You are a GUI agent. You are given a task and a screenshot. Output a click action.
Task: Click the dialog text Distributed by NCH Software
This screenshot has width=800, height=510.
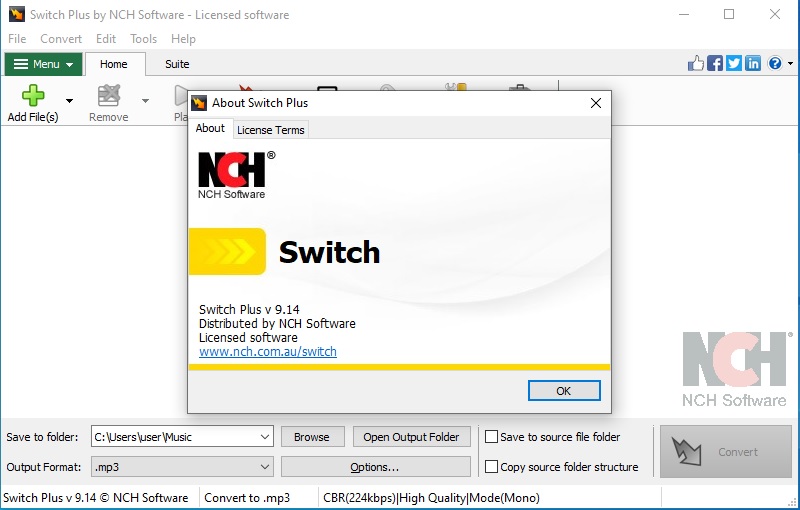pyautogui.click(x=277, y=323)
